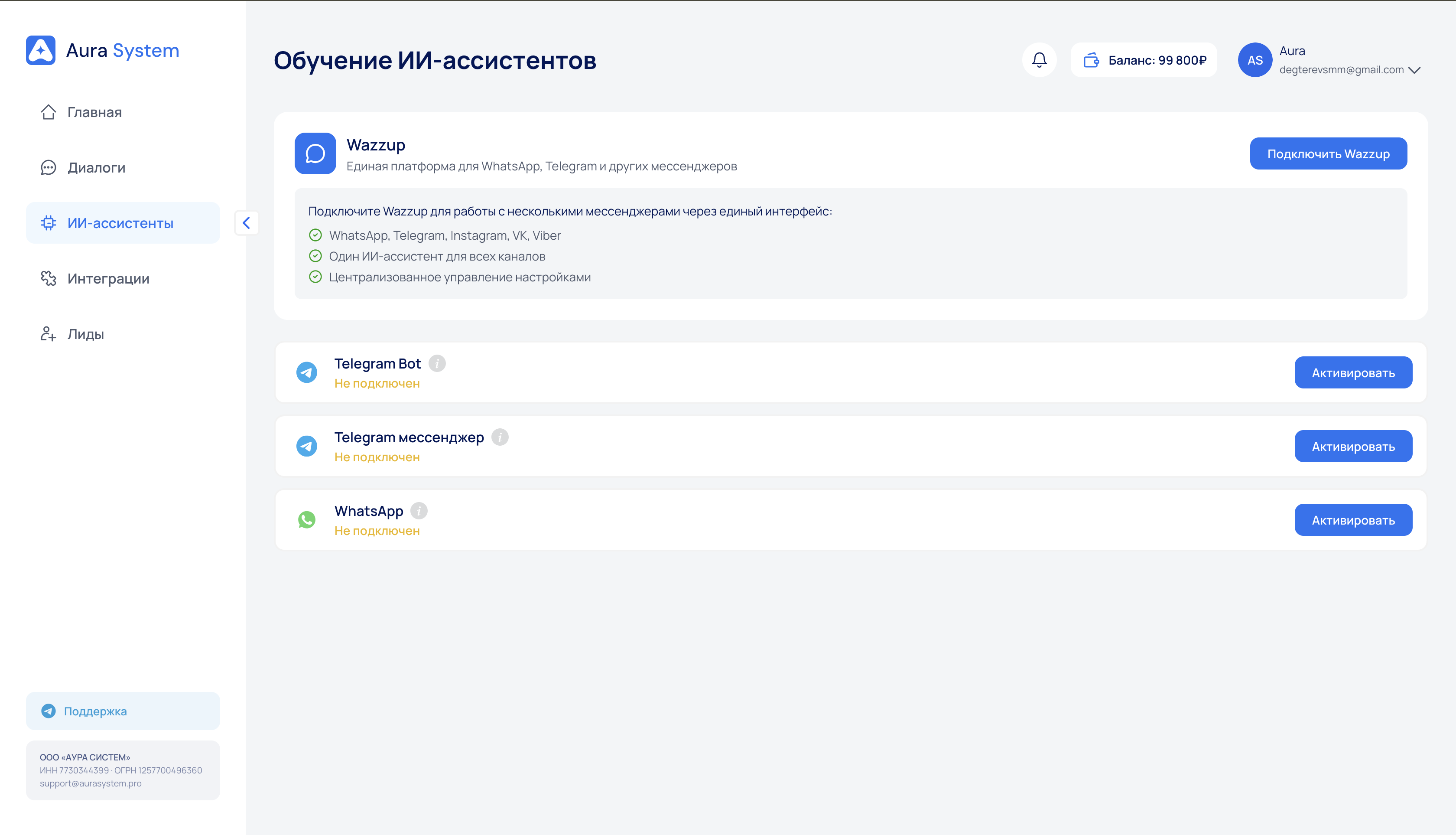Activate the Telegram Bot channel
The height and width of the screenshot is (835, 1456).
[1353, 373]
